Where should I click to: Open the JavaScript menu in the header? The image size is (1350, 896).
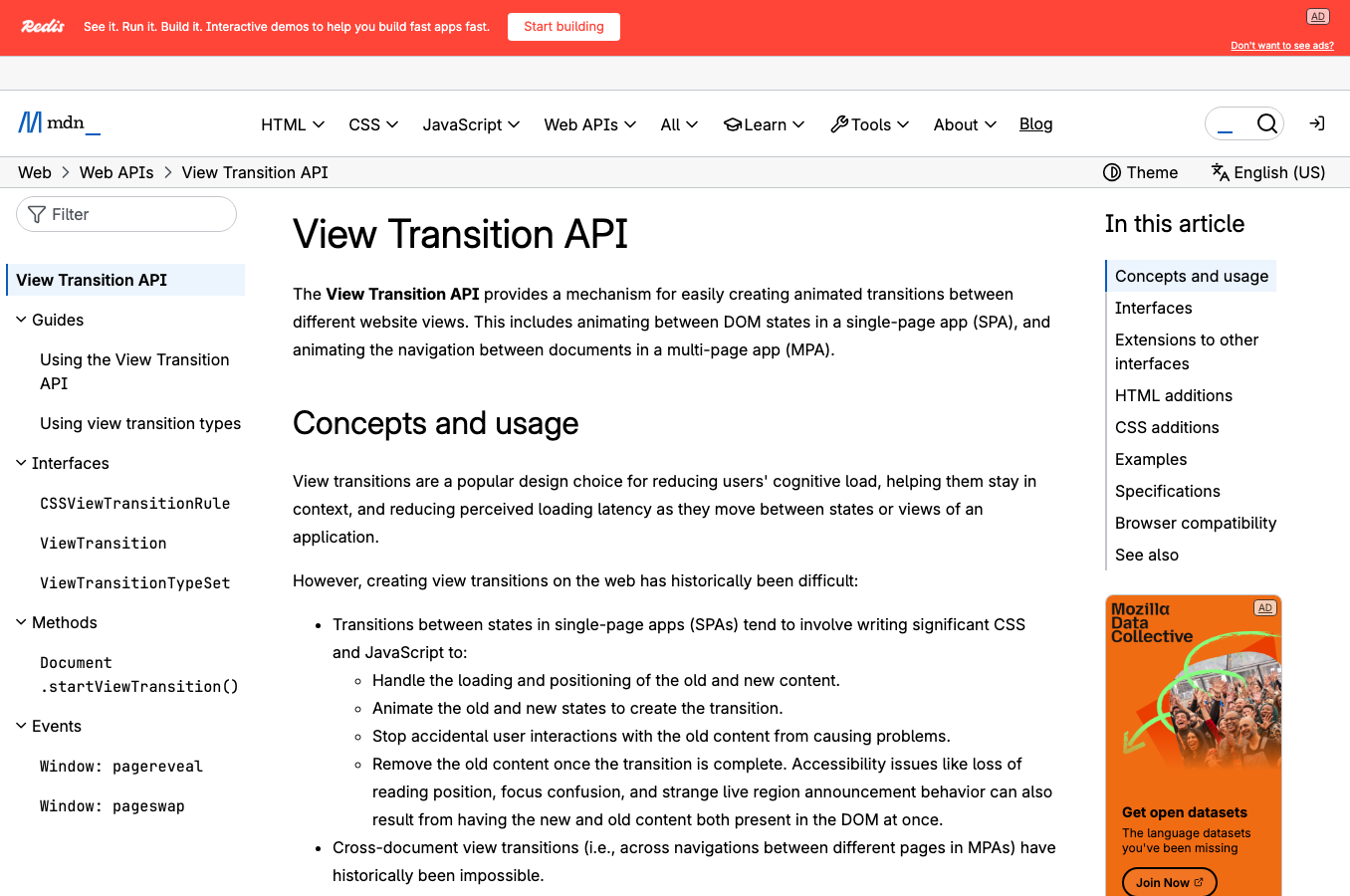point(470,124)
